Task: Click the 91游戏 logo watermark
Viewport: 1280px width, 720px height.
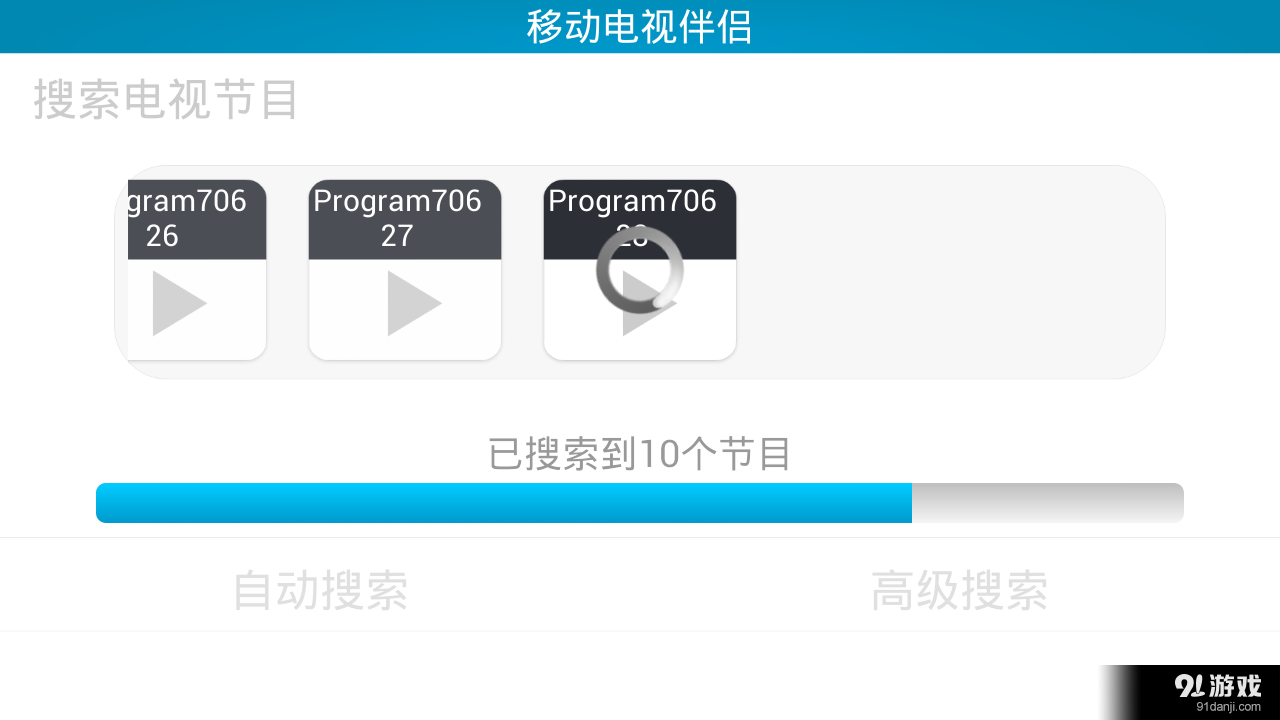Action: [1218, 686]
